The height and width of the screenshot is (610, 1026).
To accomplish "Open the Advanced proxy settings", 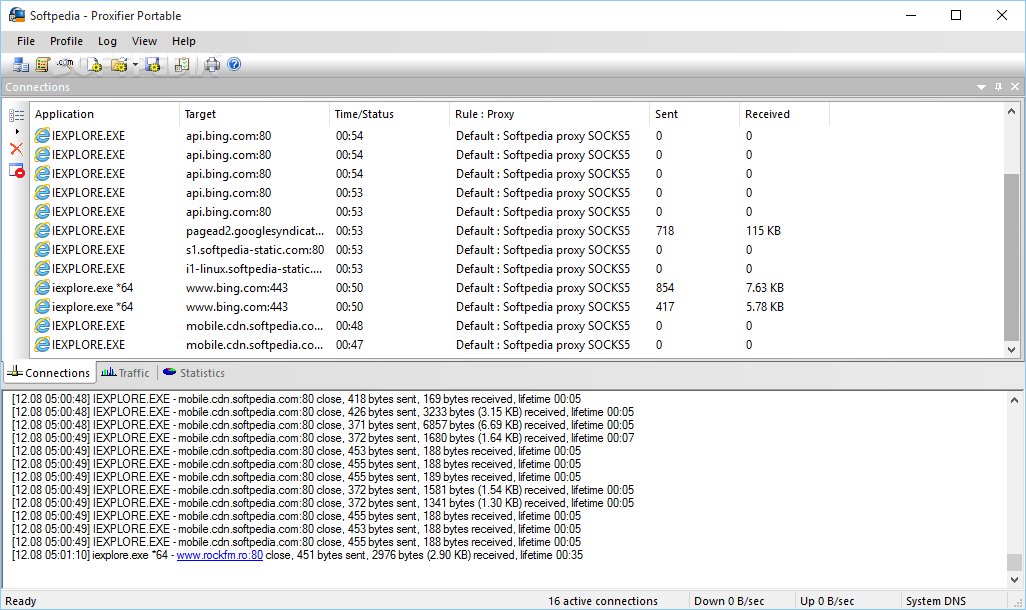I will 182,64.
